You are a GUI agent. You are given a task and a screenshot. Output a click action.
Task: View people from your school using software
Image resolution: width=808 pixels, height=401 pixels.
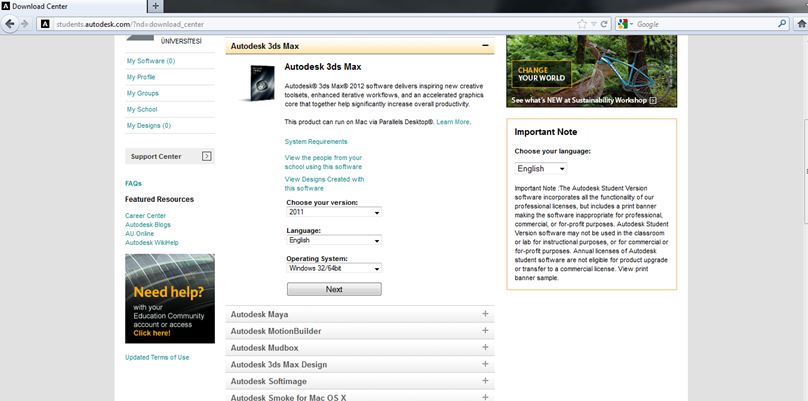(x=324, y=162)
